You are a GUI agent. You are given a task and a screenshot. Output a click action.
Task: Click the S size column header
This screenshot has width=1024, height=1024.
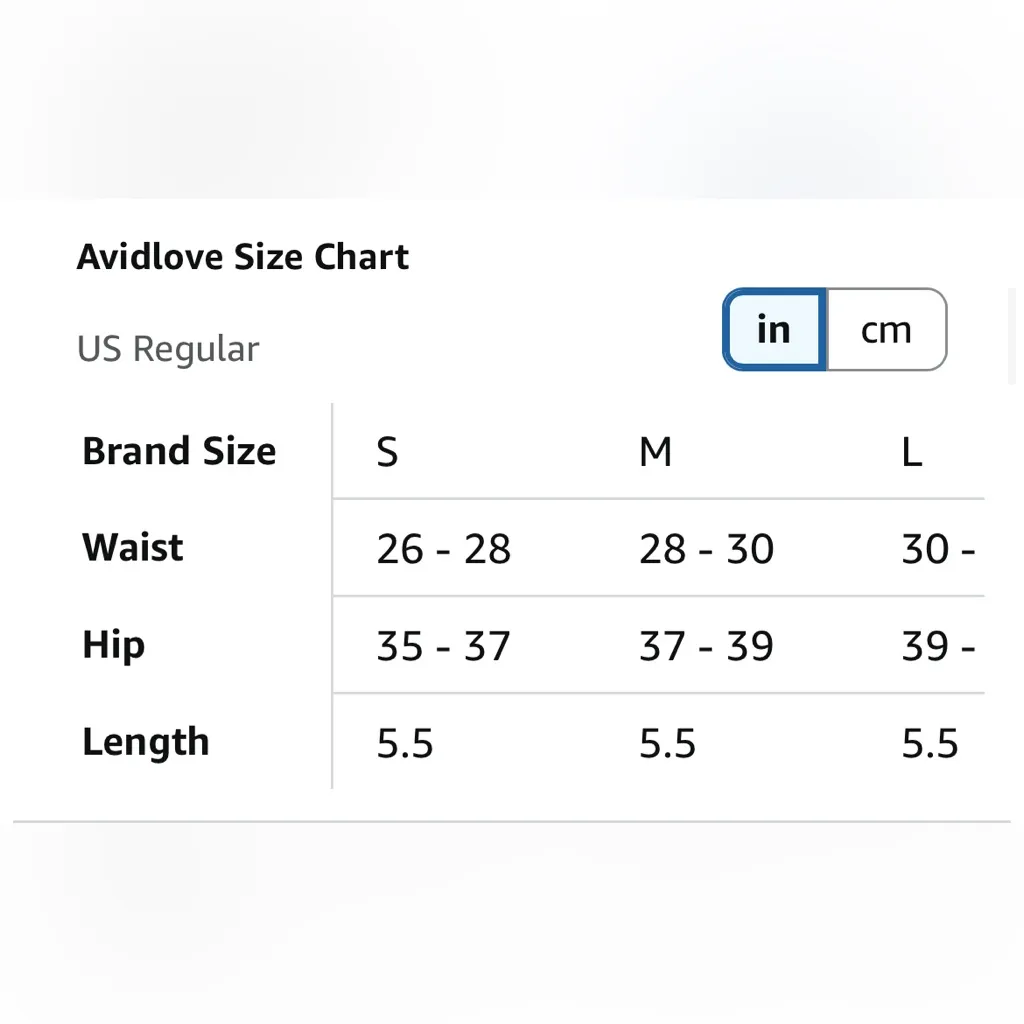[387, 453]
